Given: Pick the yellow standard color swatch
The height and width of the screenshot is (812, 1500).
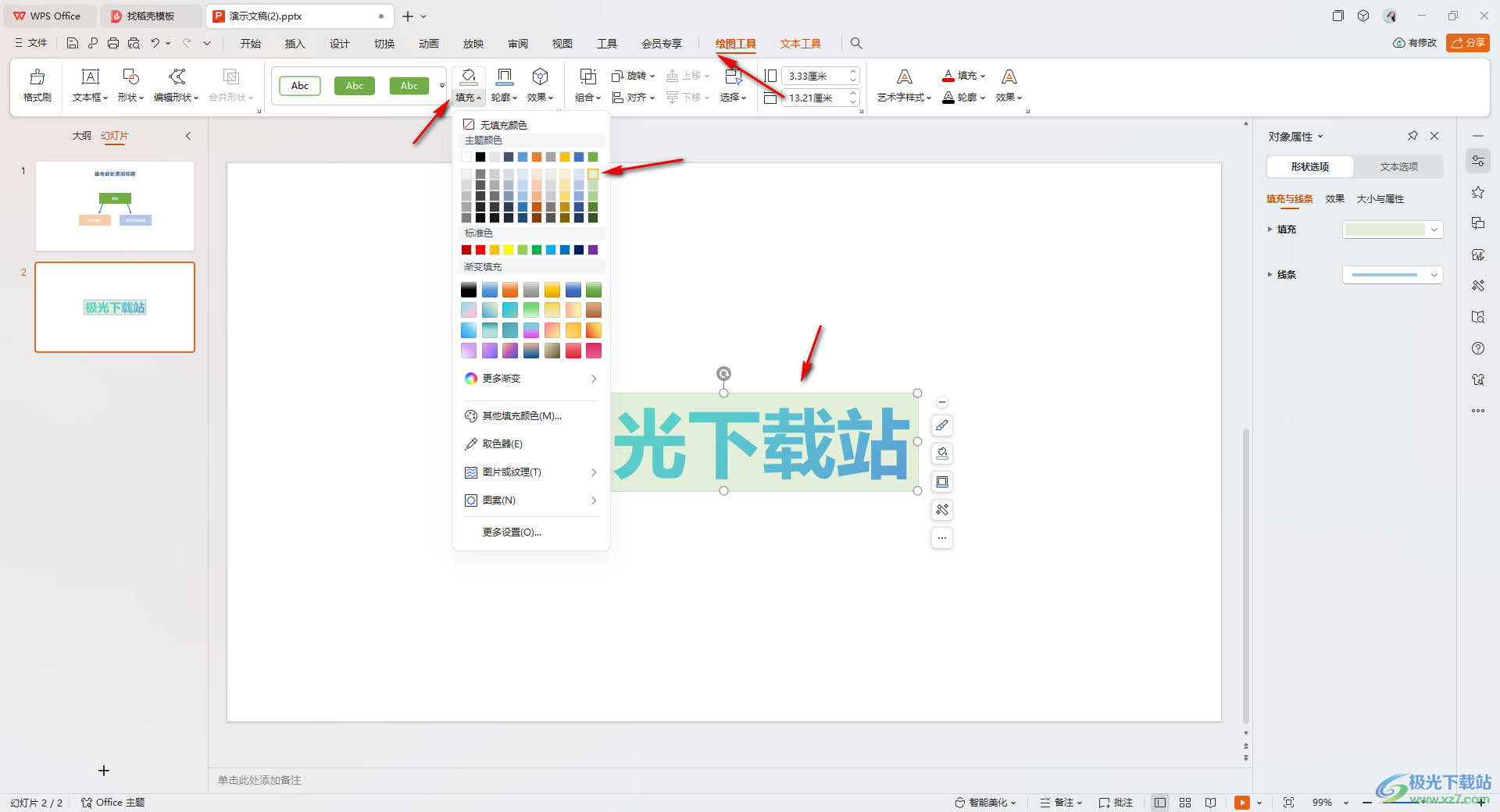Looking at the screenshot, I should tap(509, 250).
